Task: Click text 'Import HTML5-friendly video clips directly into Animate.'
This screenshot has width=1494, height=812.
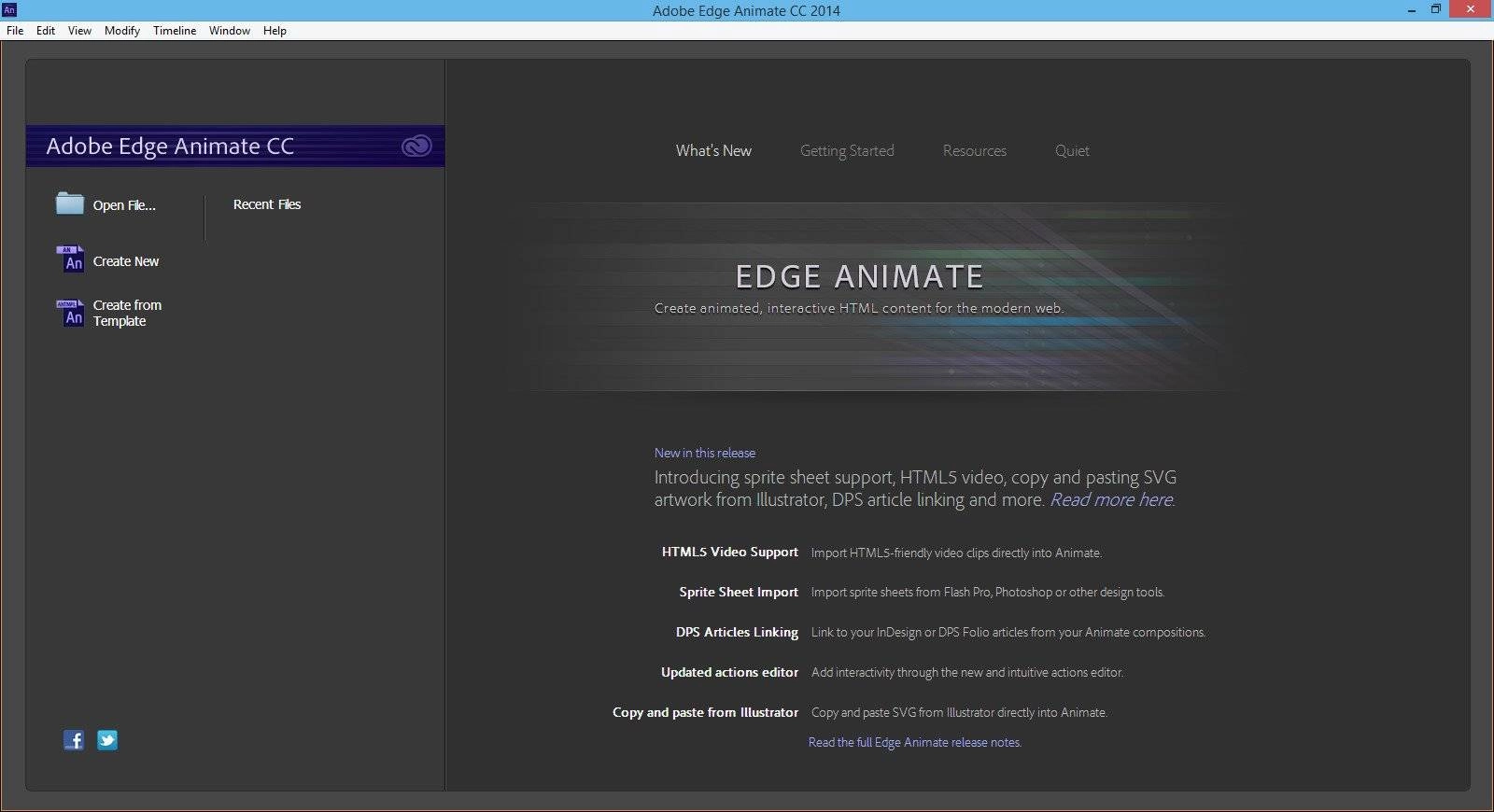Action: [956, 553]
